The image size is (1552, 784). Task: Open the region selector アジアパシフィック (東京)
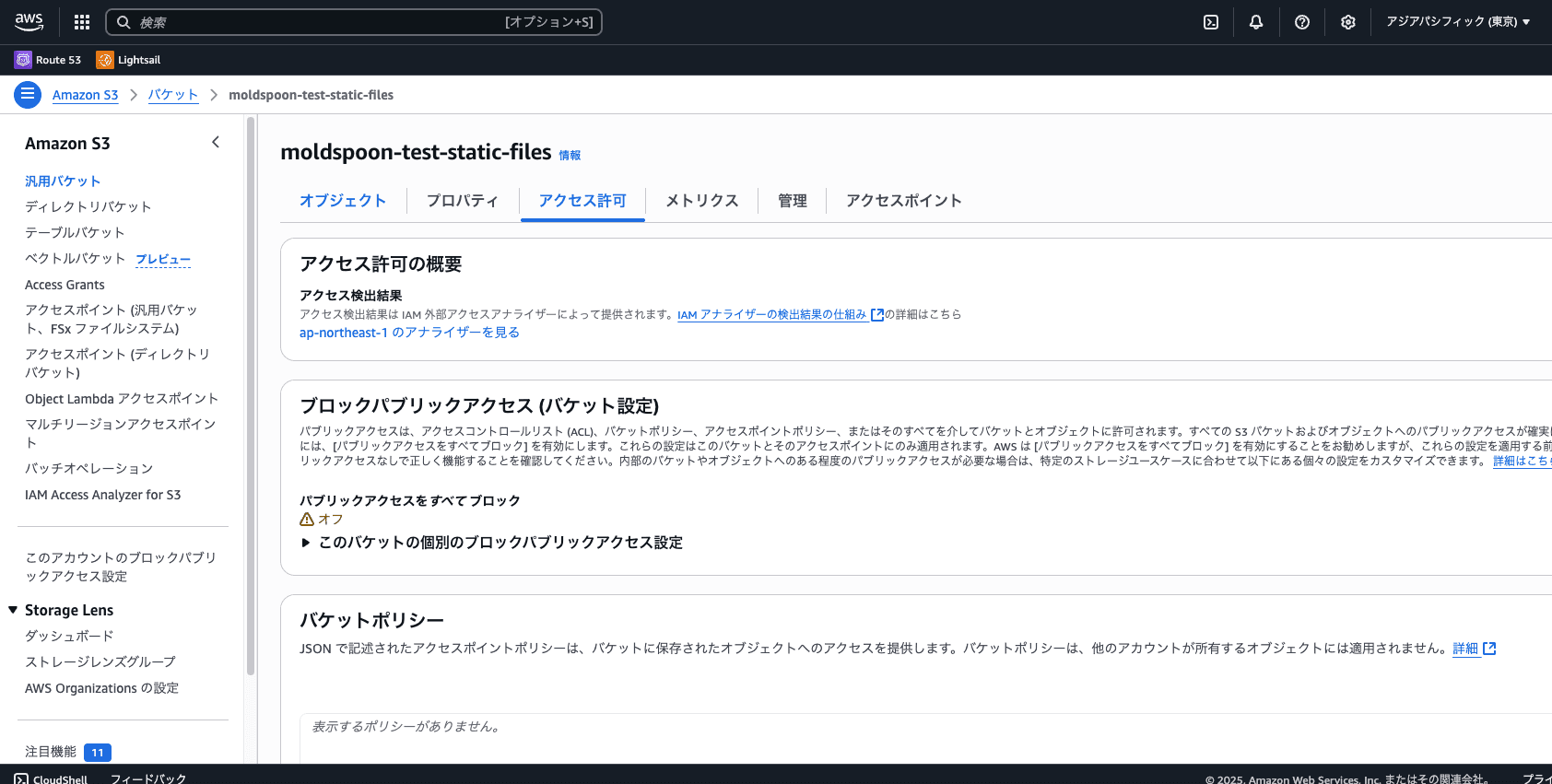coord(1458,22)
